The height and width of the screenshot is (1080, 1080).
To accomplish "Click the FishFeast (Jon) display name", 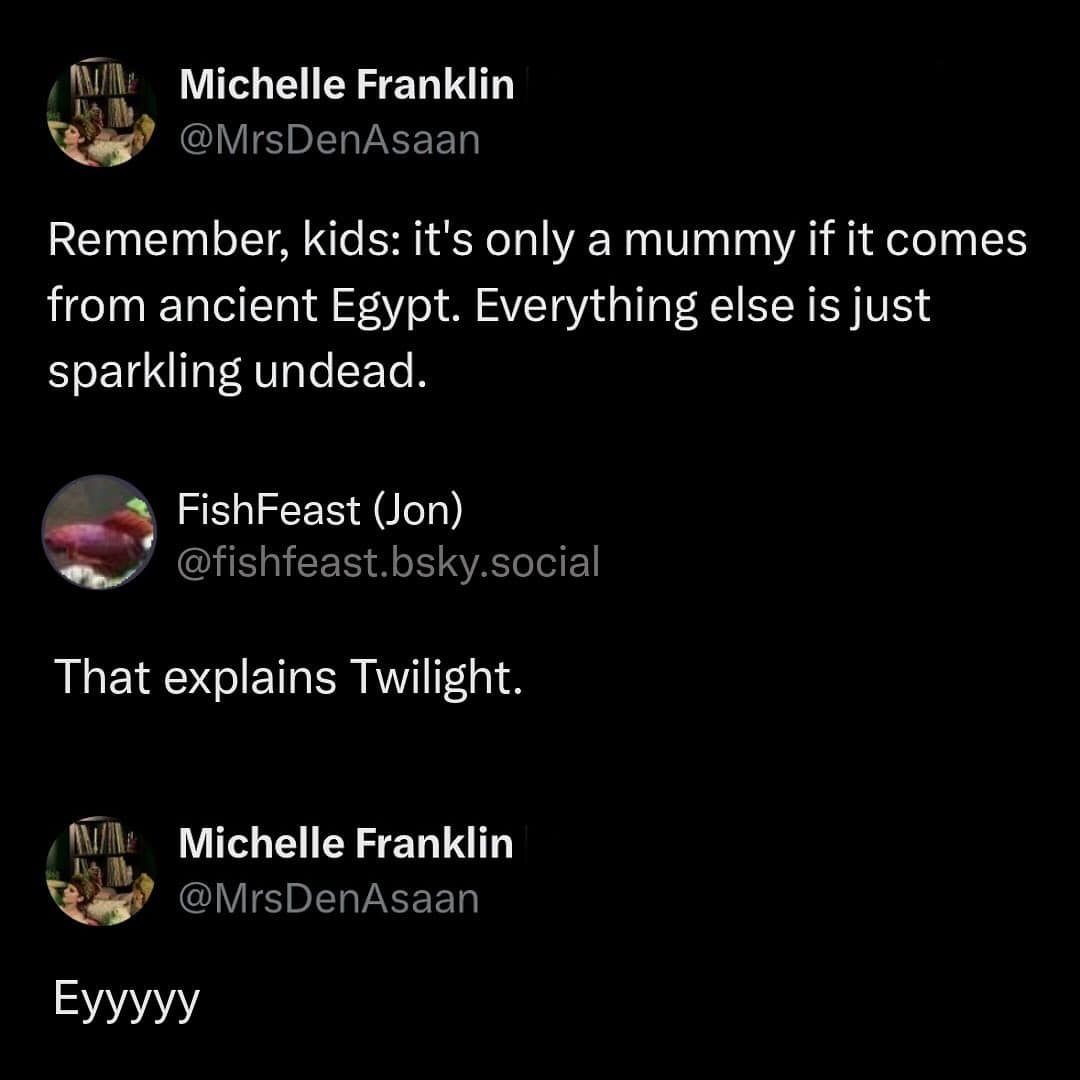I will pyautogui.click(x=320, y=510).
